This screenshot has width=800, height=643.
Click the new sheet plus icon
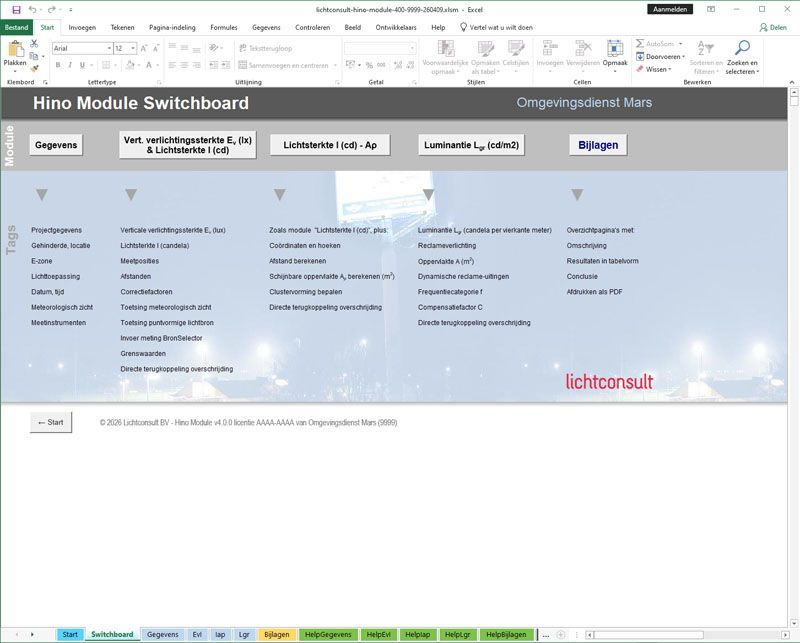click(561, 635)
